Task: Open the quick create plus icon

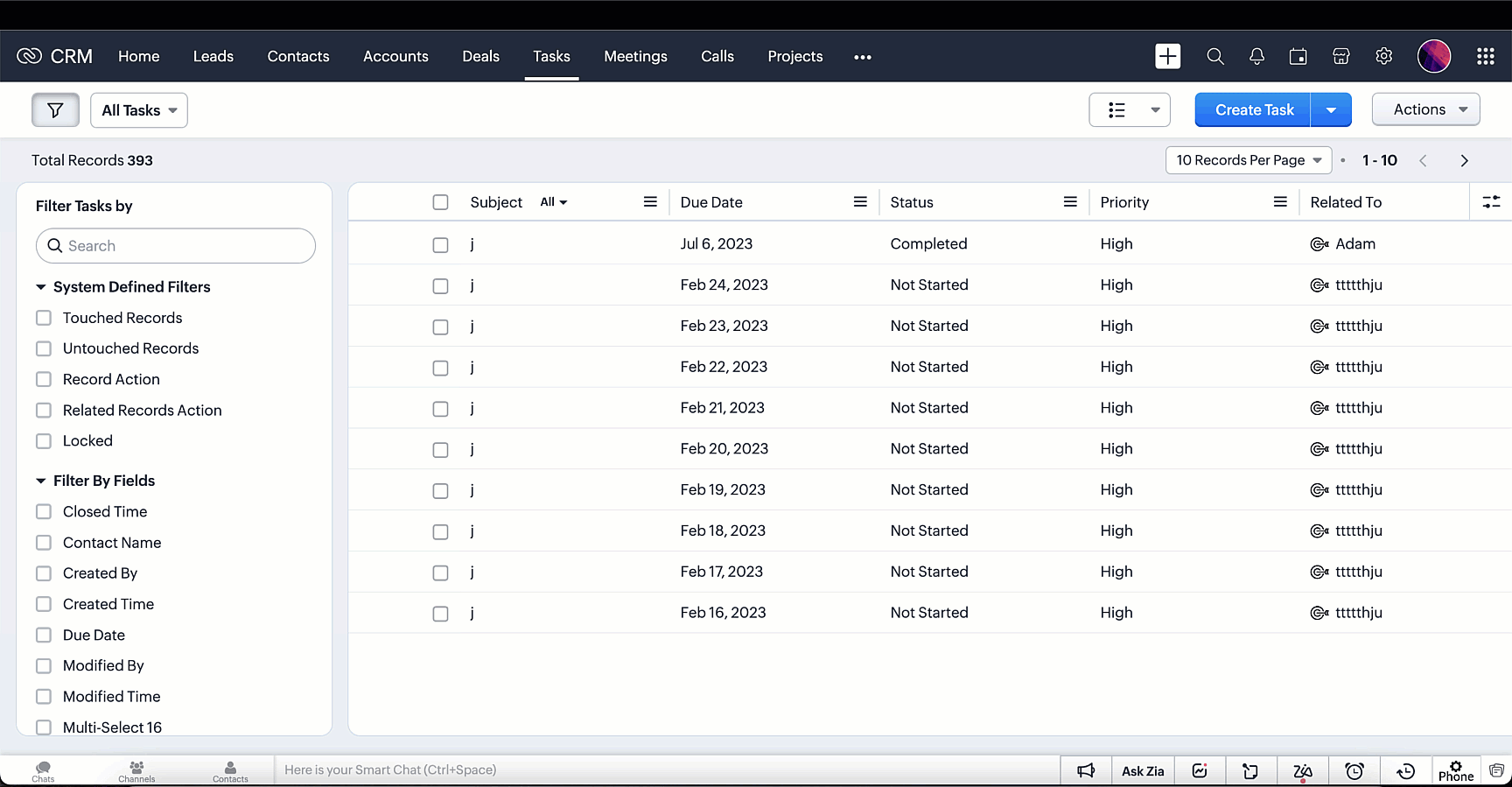Action: pyautogui.click(x=1167, y=56)
